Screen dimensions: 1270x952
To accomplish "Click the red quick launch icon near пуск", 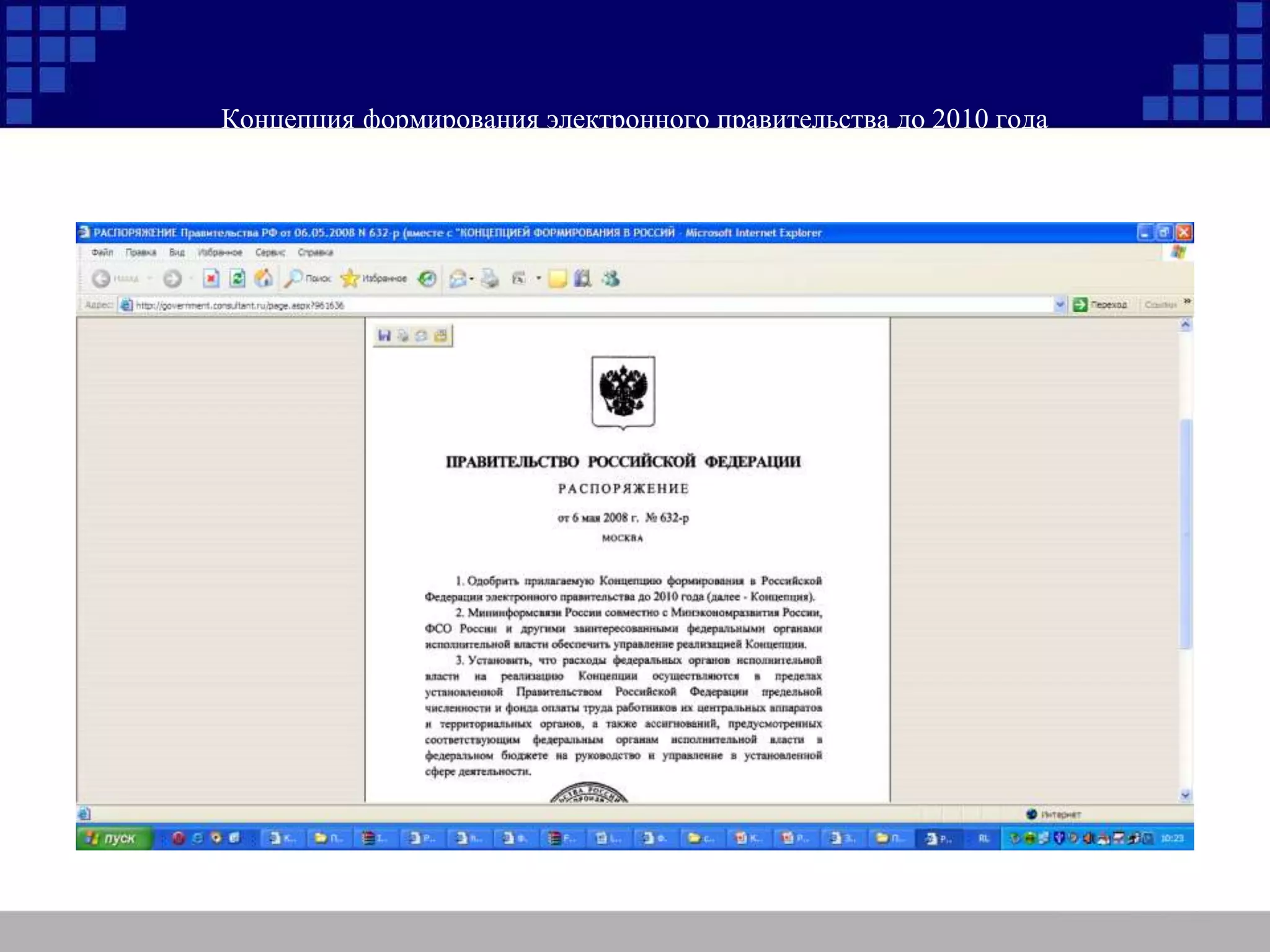I will [179, 839].
